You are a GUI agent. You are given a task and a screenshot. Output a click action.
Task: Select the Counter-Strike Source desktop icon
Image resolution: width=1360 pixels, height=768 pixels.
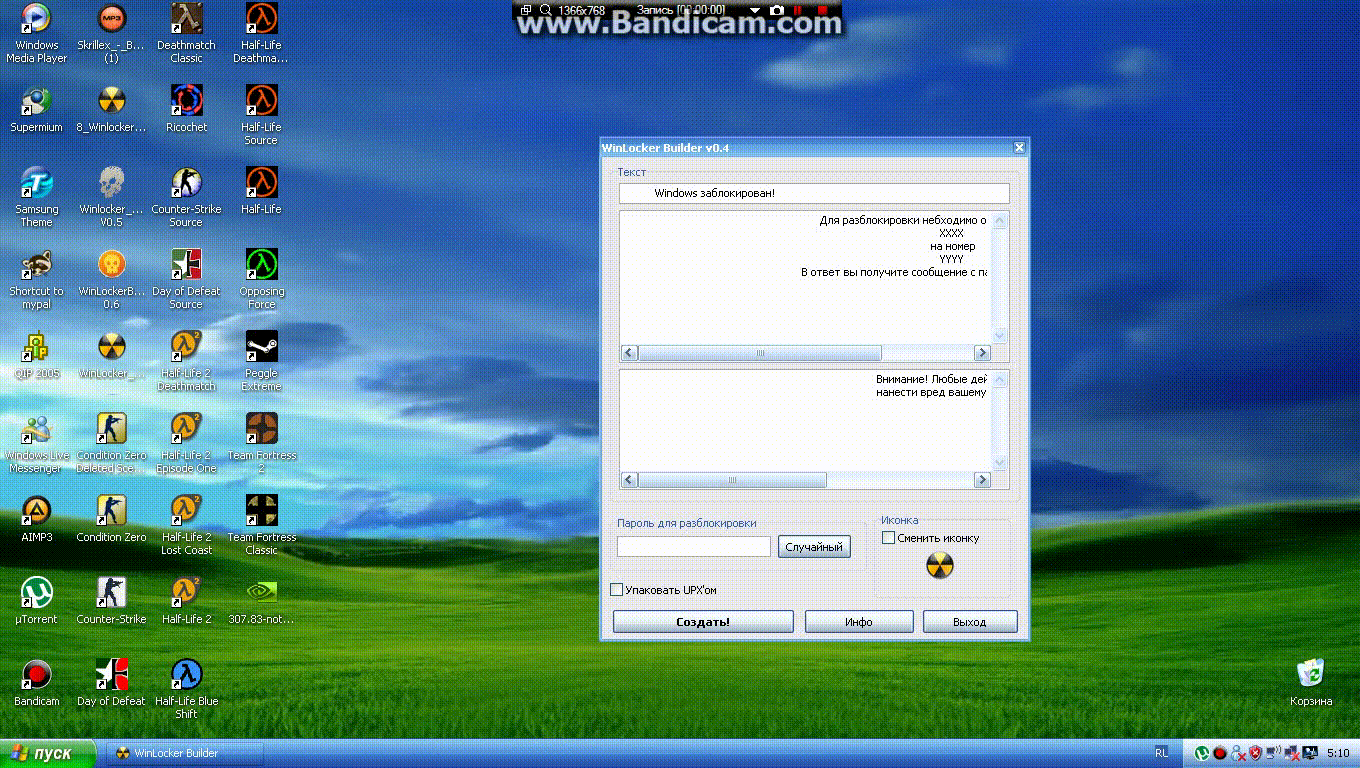click(186, 196)
